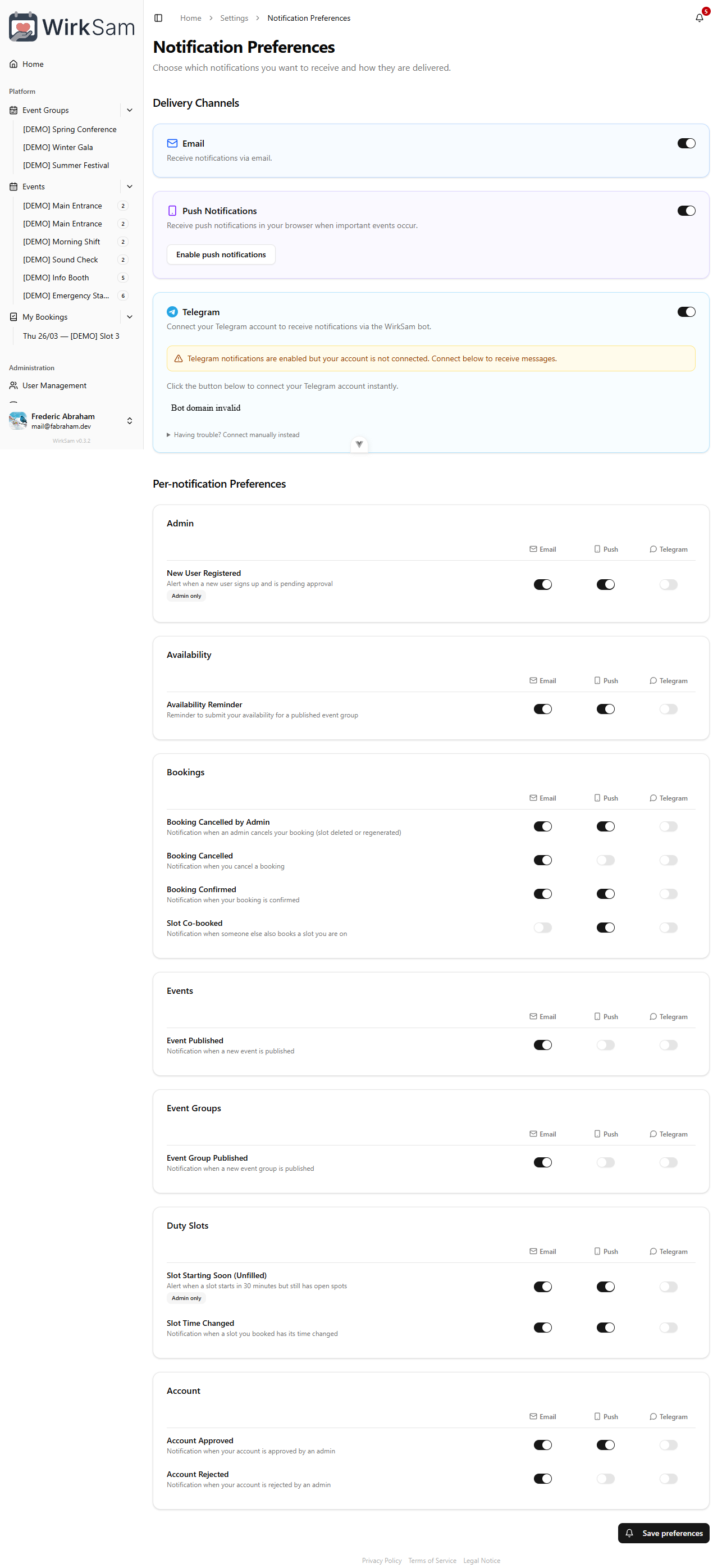This screenshot has height=1568, width=713.
Task: Collapse the Event Groups sidebar section
Action: point(130,110)
